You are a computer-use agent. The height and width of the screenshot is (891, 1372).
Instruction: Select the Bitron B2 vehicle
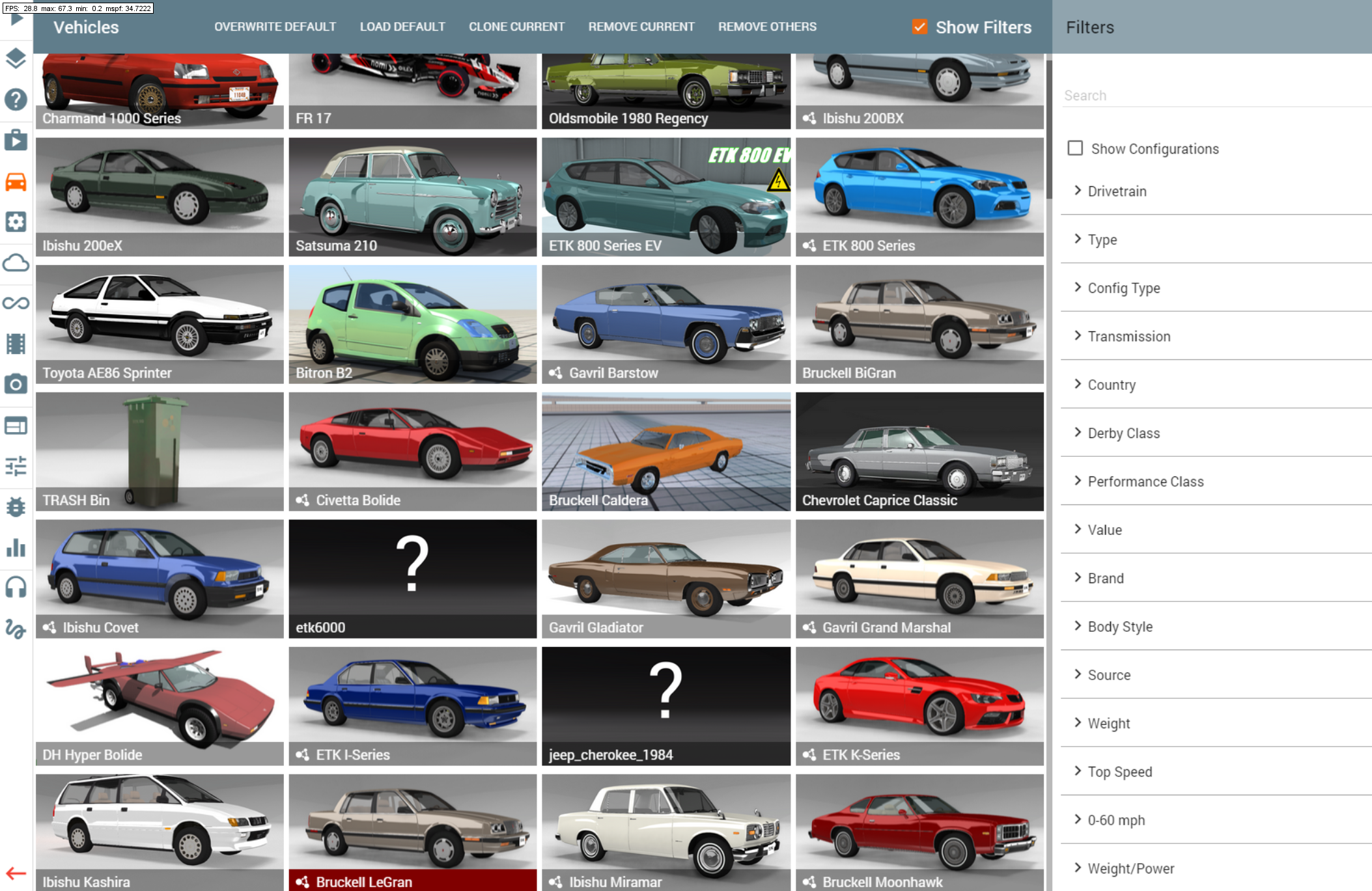tap(413, 324)
